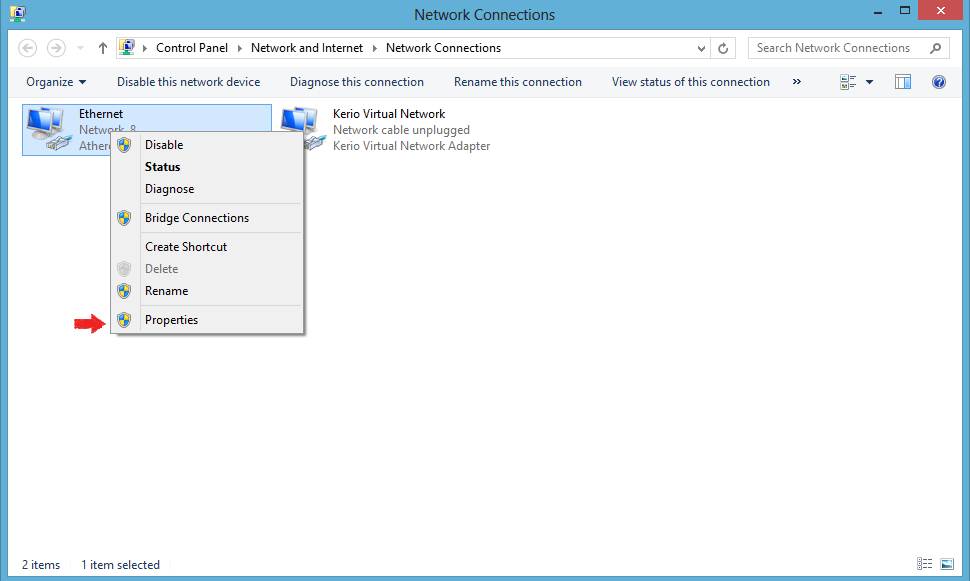
Task: Click the search magnifier icon
Action: click(x=936, y=48)
